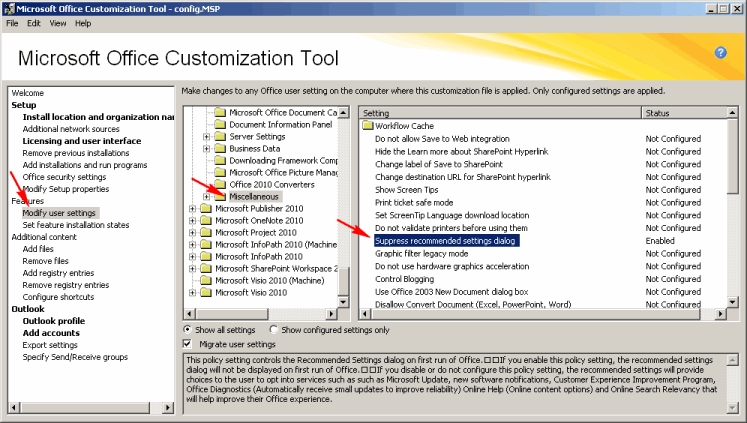Image resolution: width=747 pixels, height=423 pixels.
Task: Select Control Blogging setting
Action: tap(404, 279)
